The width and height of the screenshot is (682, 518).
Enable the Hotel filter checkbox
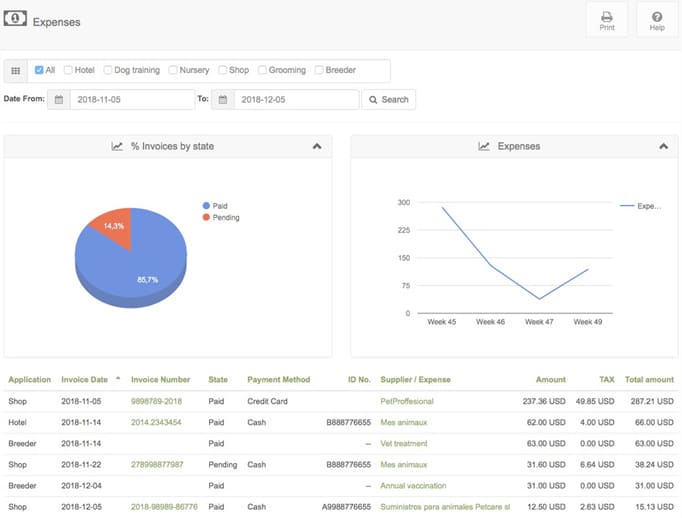tap(68, 70)
